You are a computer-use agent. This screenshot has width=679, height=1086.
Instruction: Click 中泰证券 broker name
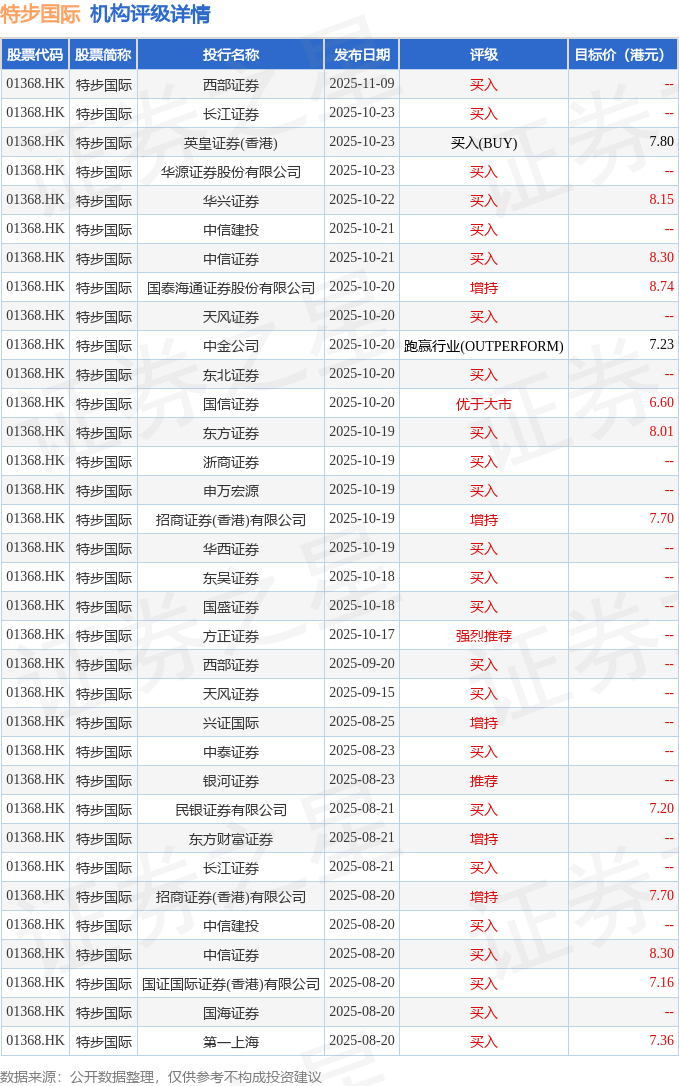[x=231, y=752]
